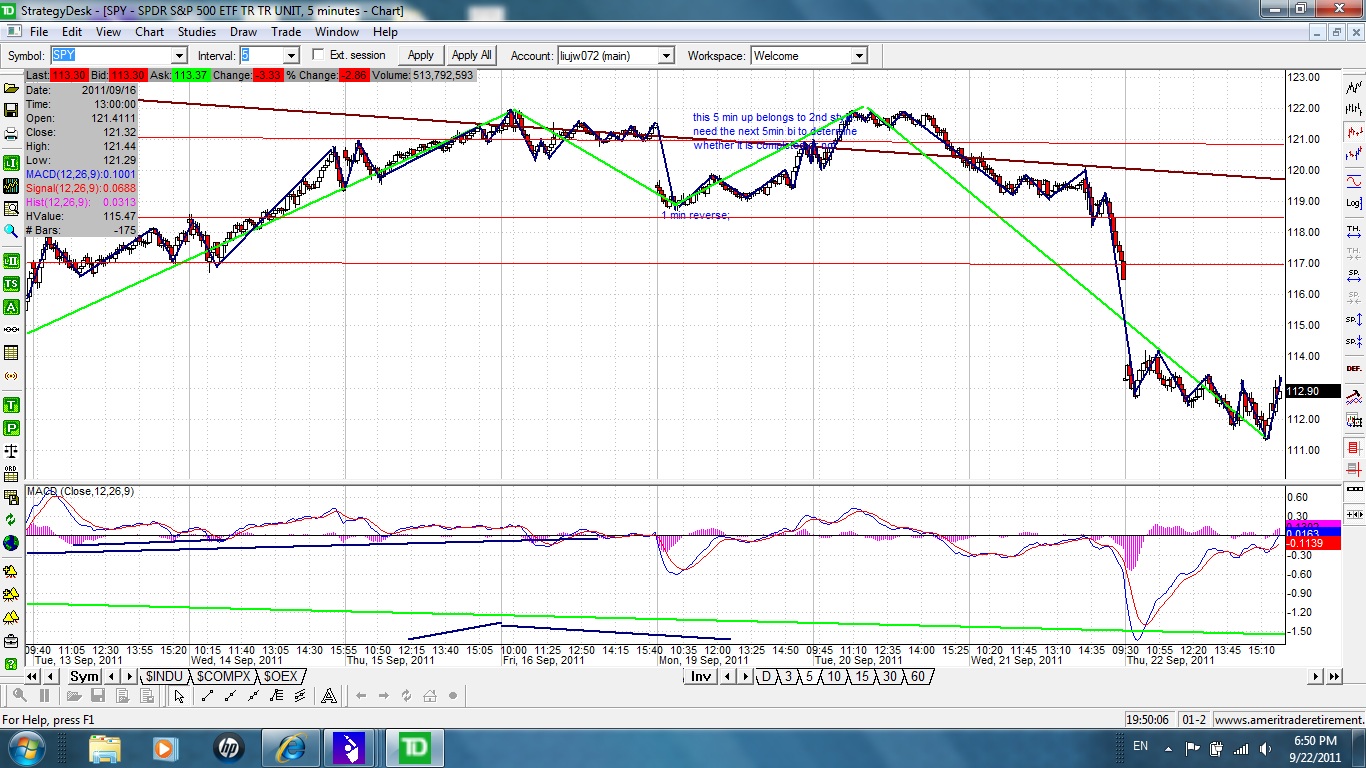This screenshot has height=768, width=1366.
Task: Open the Workspace dropdown
Action: coord(859,56)
